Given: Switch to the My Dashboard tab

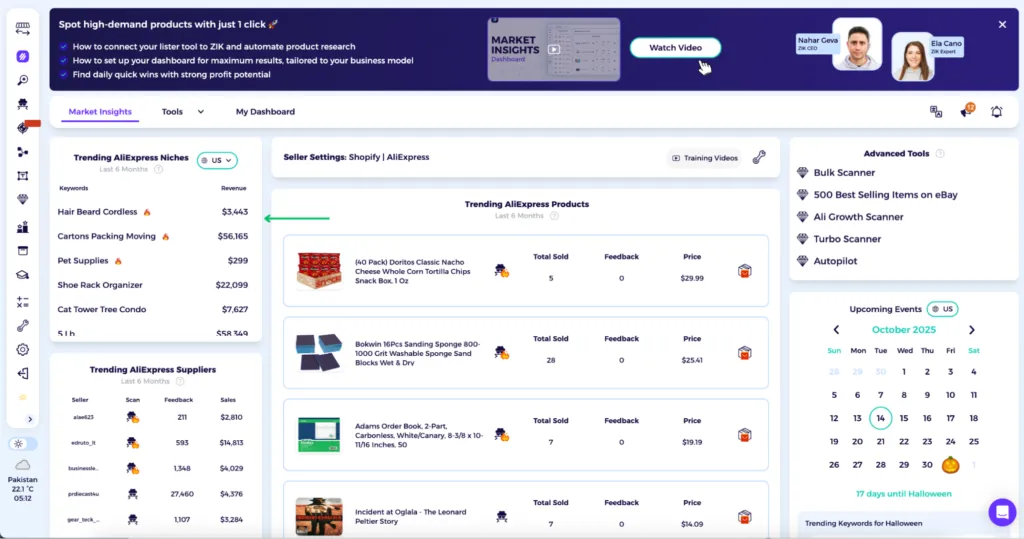Looking at the screenshot, I should 265,112.
